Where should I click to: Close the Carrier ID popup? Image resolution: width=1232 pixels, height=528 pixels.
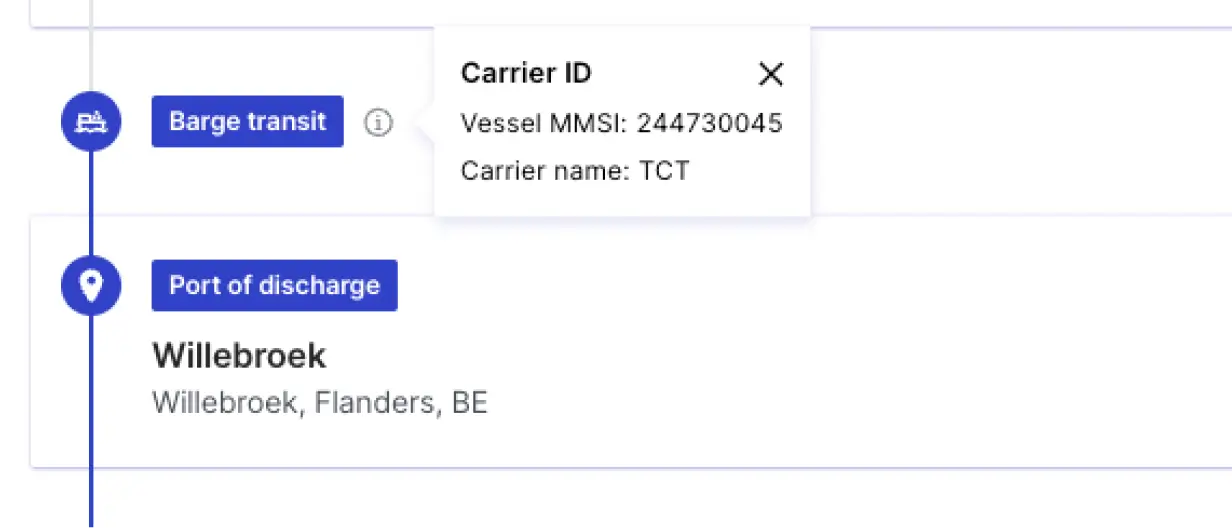770,74
